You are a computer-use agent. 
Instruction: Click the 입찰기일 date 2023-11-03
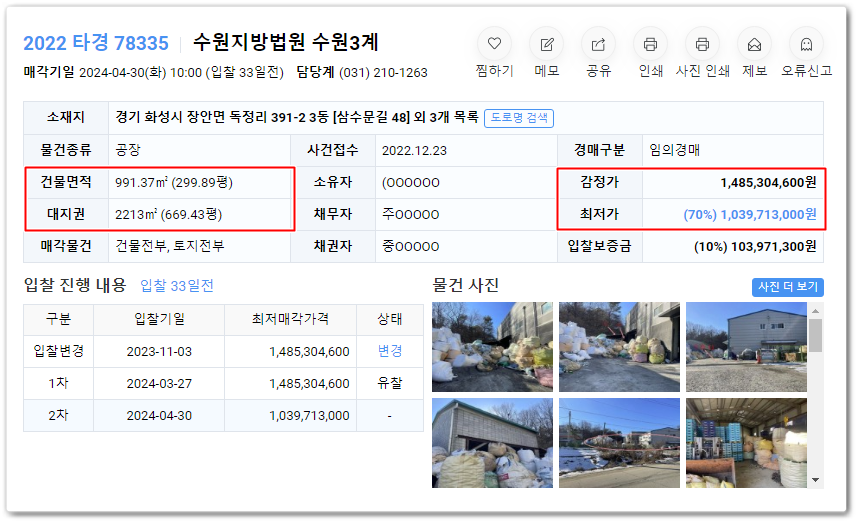click(x=159, y=352)
